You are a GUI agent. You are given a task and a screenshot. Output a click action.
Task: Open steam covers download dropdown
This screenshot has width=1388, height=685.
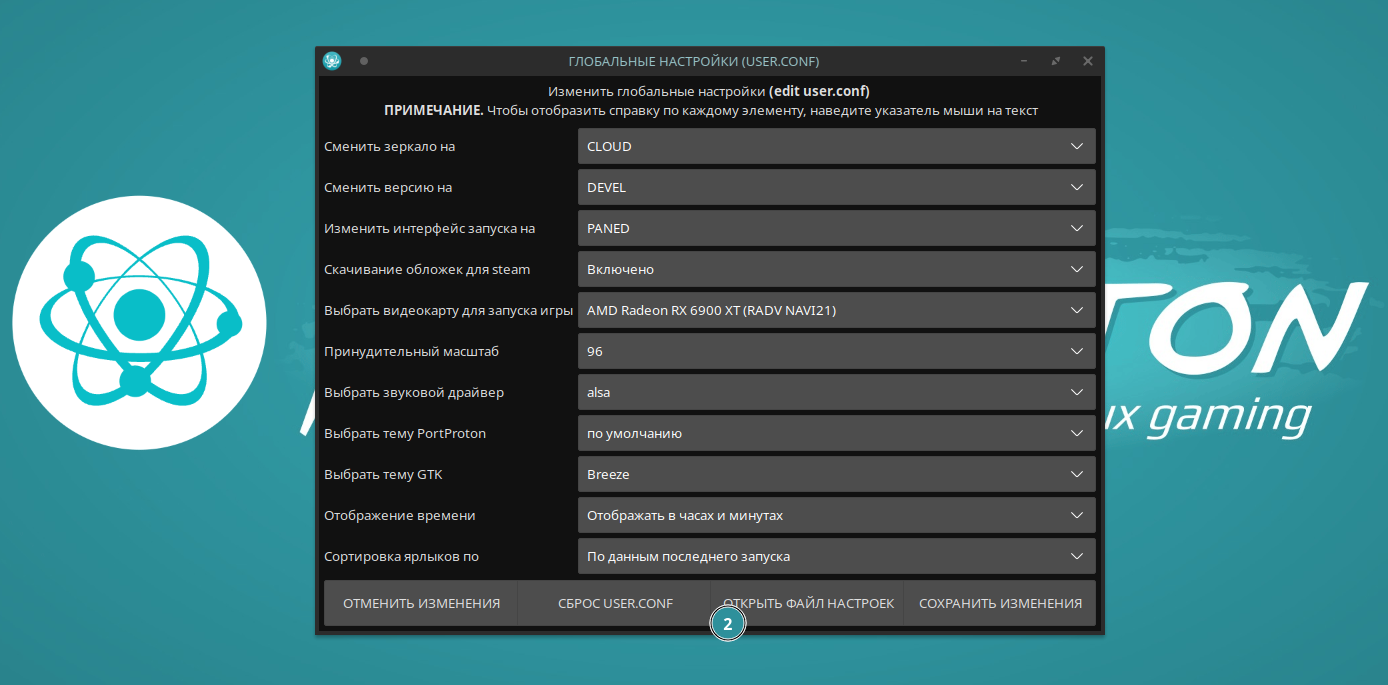coord(837,269)
